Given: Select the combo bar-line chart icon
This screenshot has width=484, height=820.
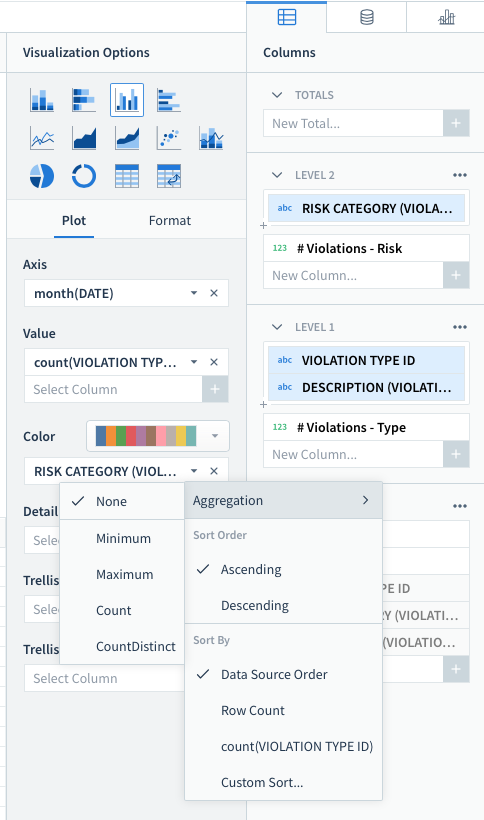Looking at the screenshot, I should [211, 138].
